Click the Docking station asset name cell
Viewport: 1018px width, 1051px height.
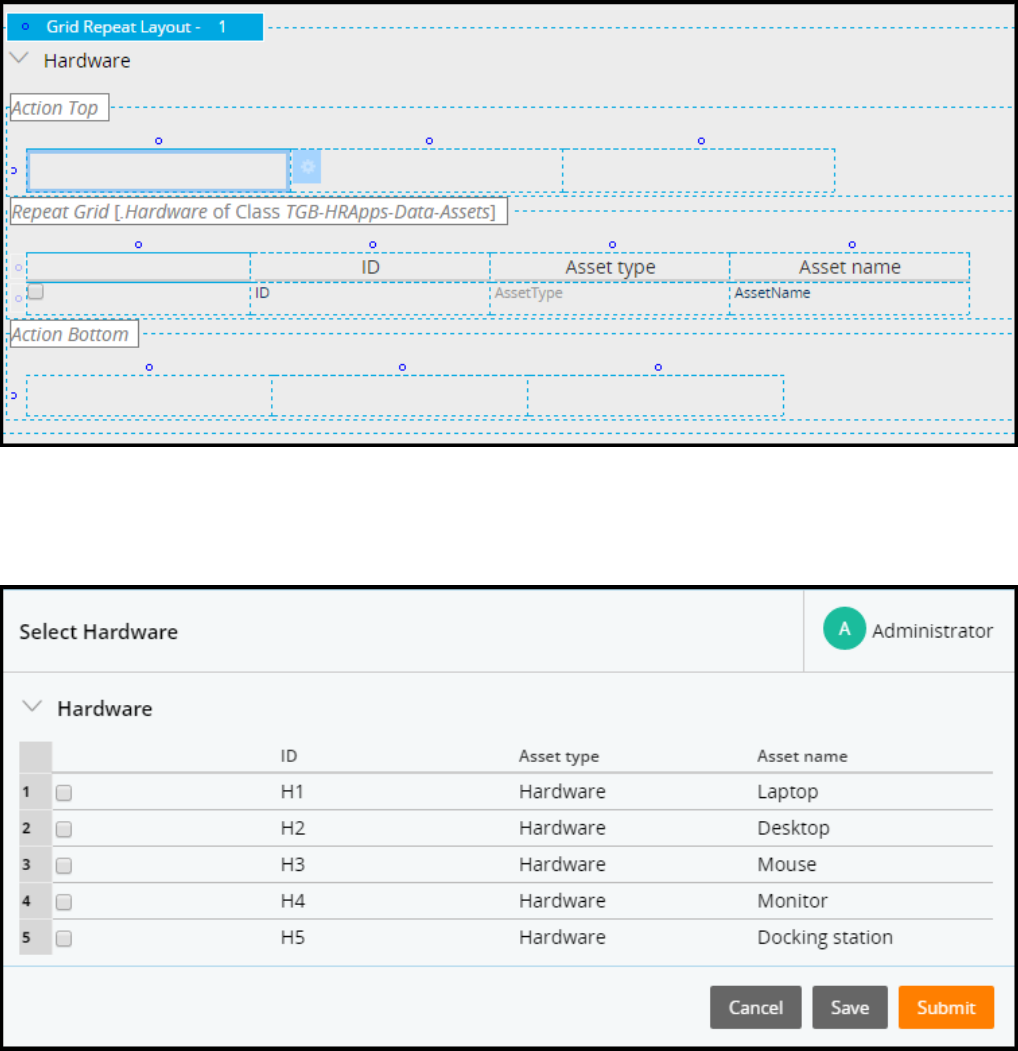(x=825, y=938)
